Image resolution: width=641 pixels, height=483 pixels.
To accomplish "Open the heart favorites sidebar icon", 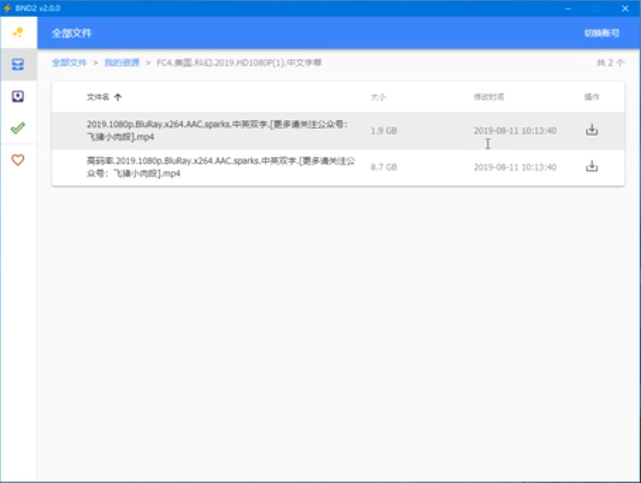I will coord(18,160).
